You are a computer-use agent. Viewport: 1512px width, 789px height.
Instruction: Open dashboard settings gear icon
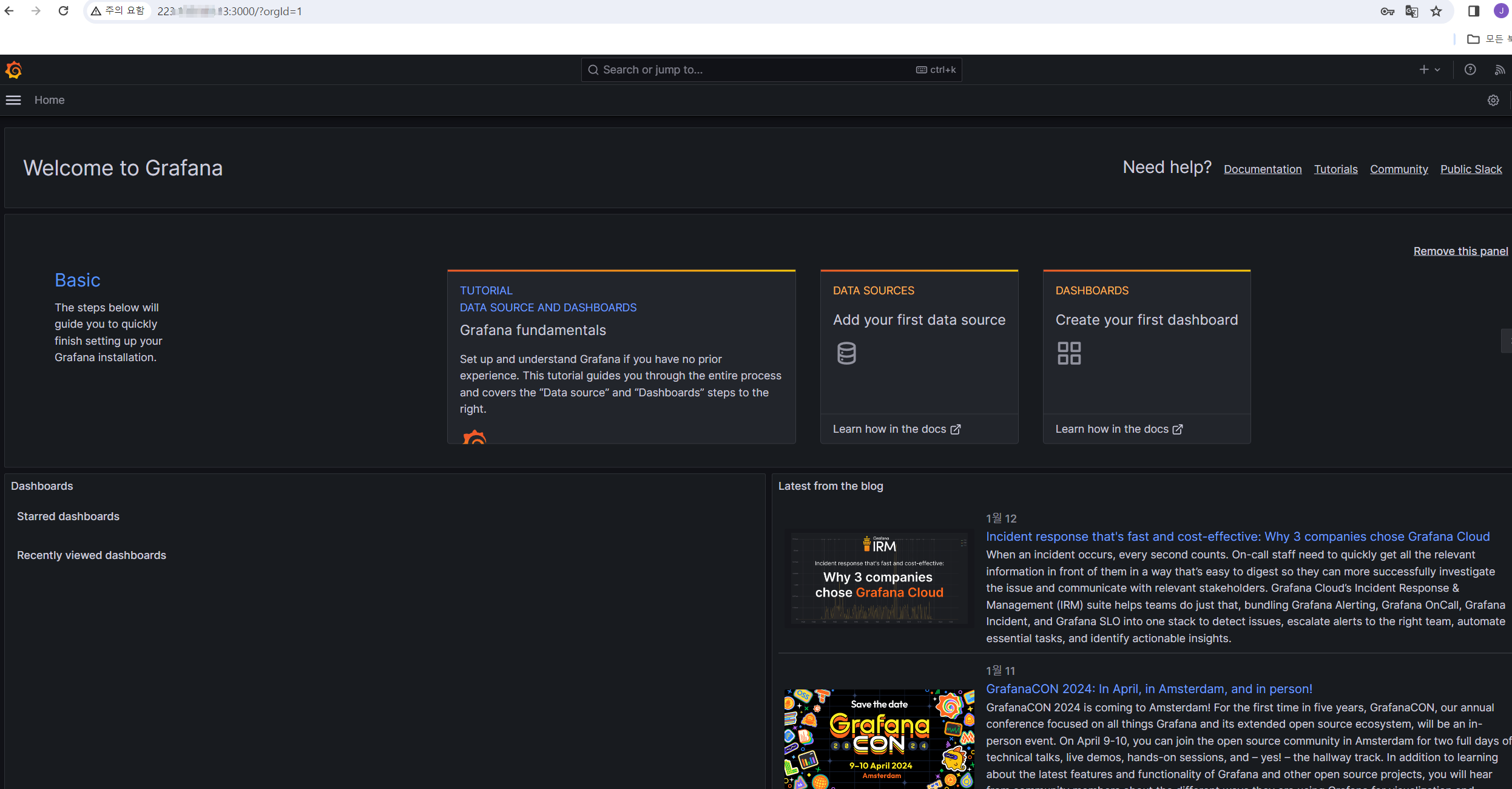pos(1493,100)
